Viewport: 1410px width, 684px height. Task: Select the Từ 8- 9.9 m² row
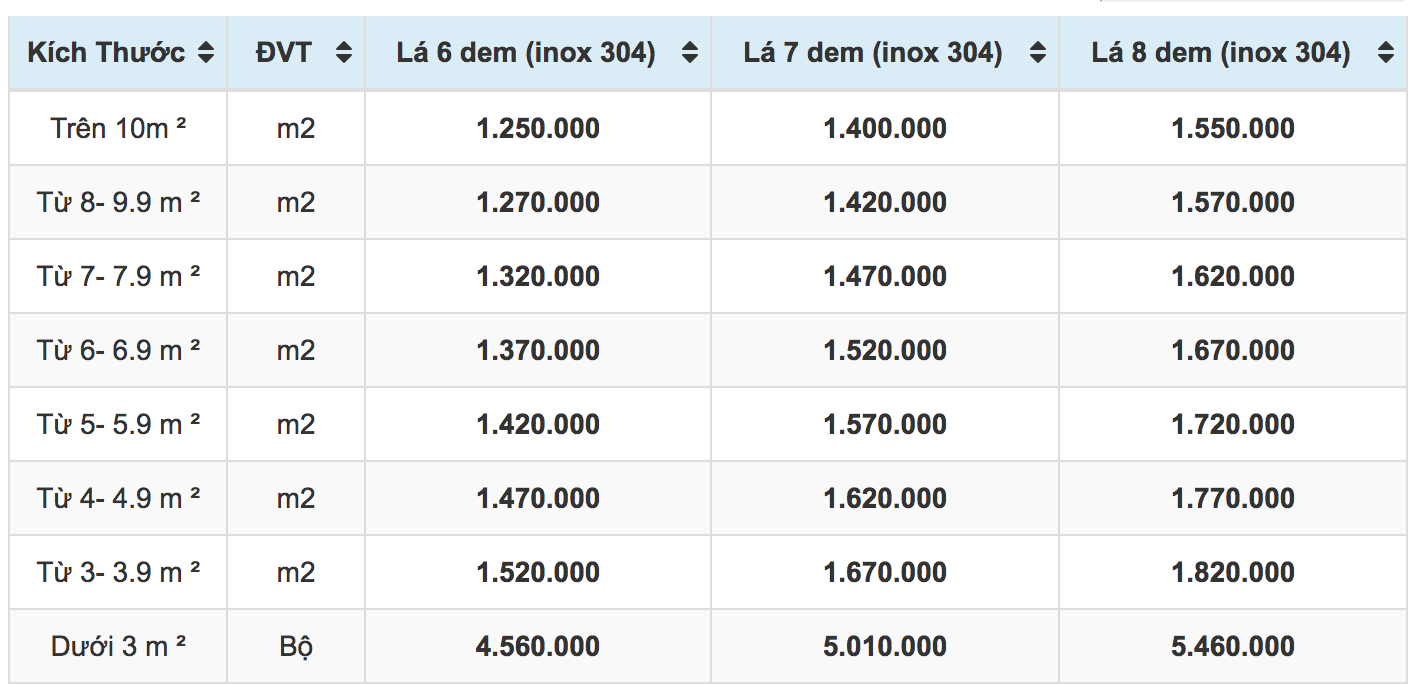[x=119, y=202]
